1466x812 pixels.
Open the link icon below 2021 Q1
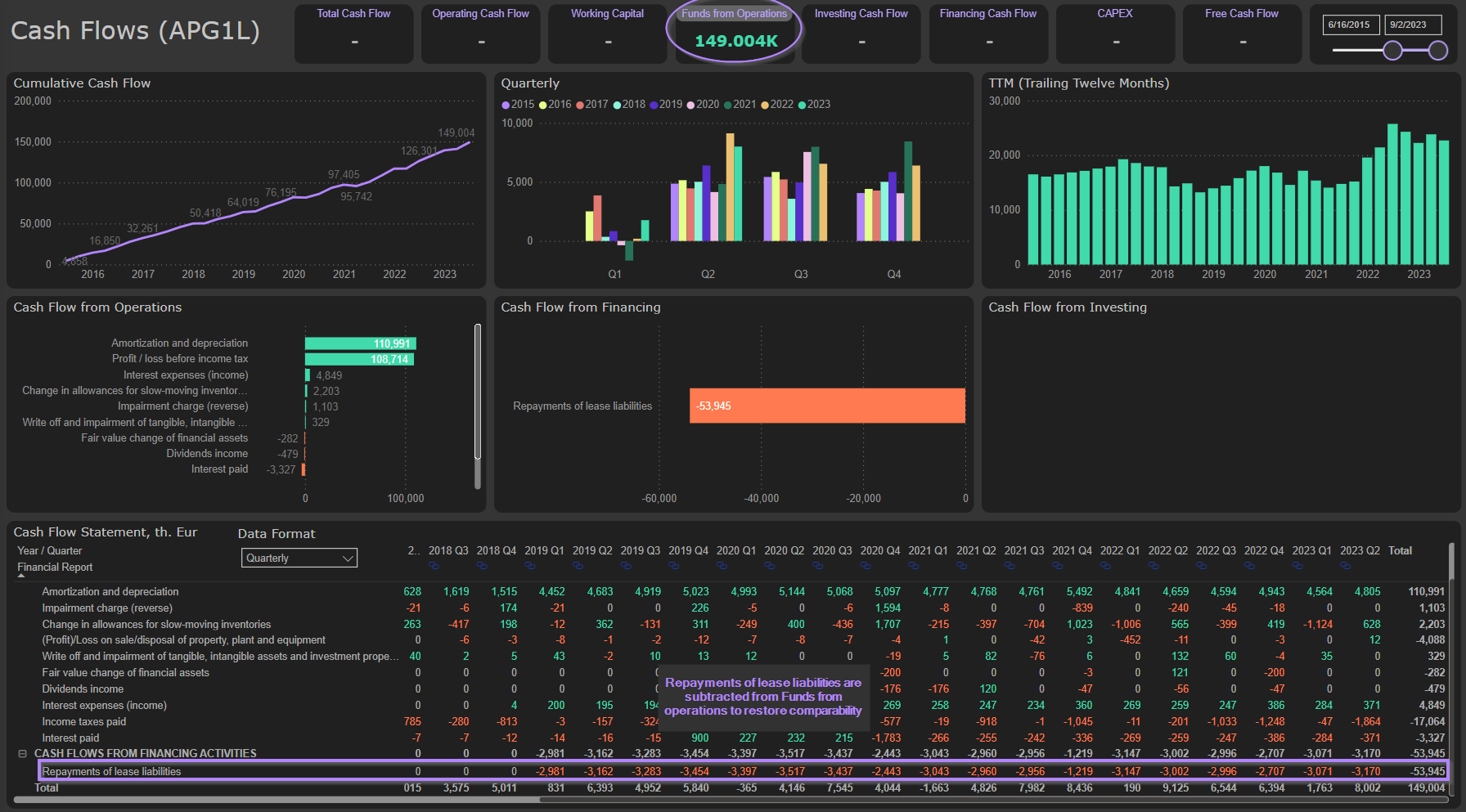tap(913, 566)
